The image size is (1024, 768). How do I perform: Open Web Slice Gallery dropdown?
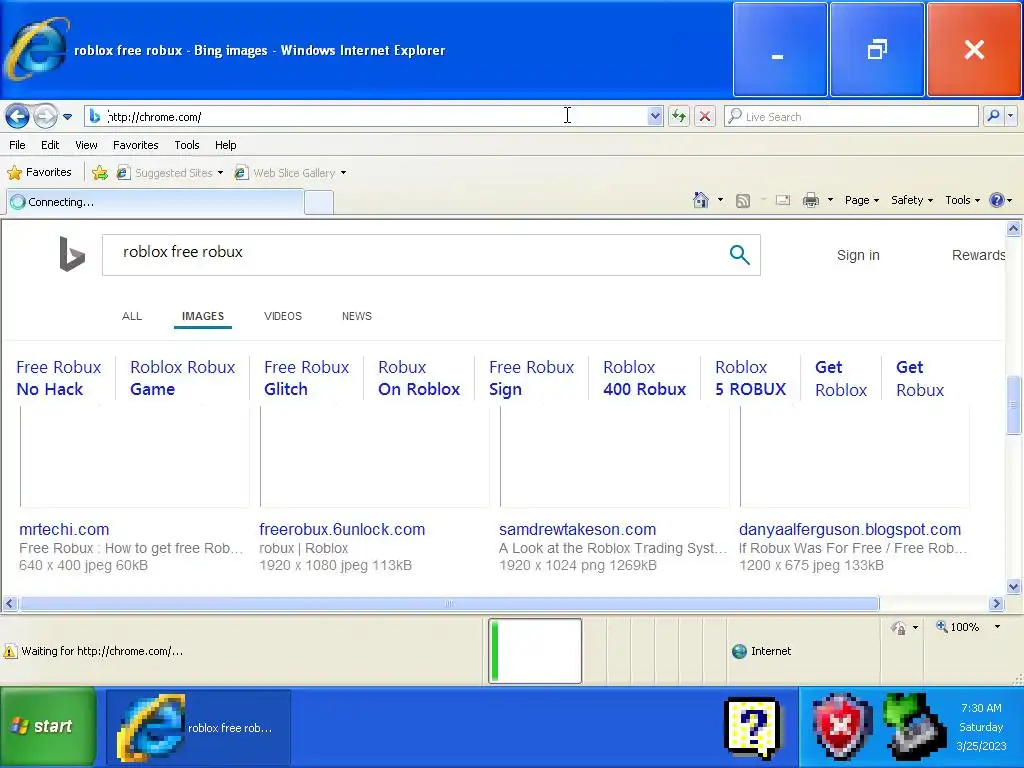click(291, 173)
